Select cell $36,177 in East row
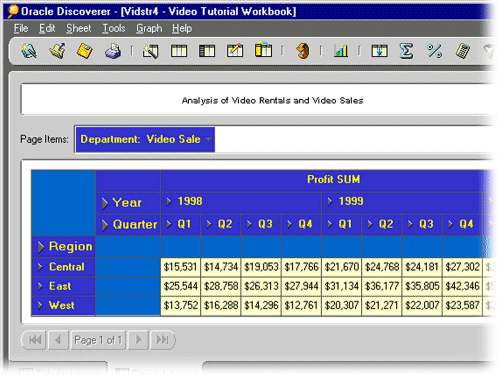 382,286
